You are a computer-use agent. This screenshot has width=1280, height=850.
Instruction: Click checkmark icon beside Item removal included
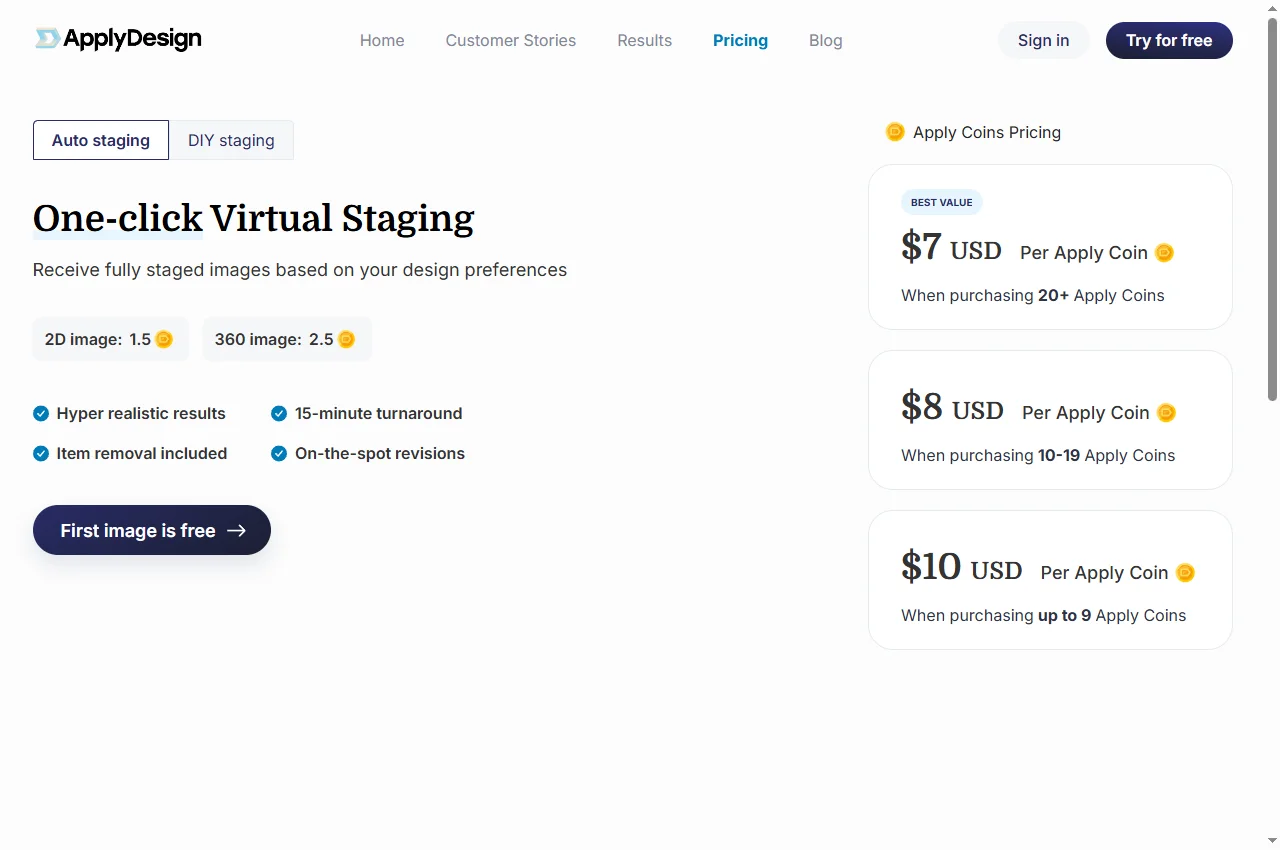coord(41,453)
